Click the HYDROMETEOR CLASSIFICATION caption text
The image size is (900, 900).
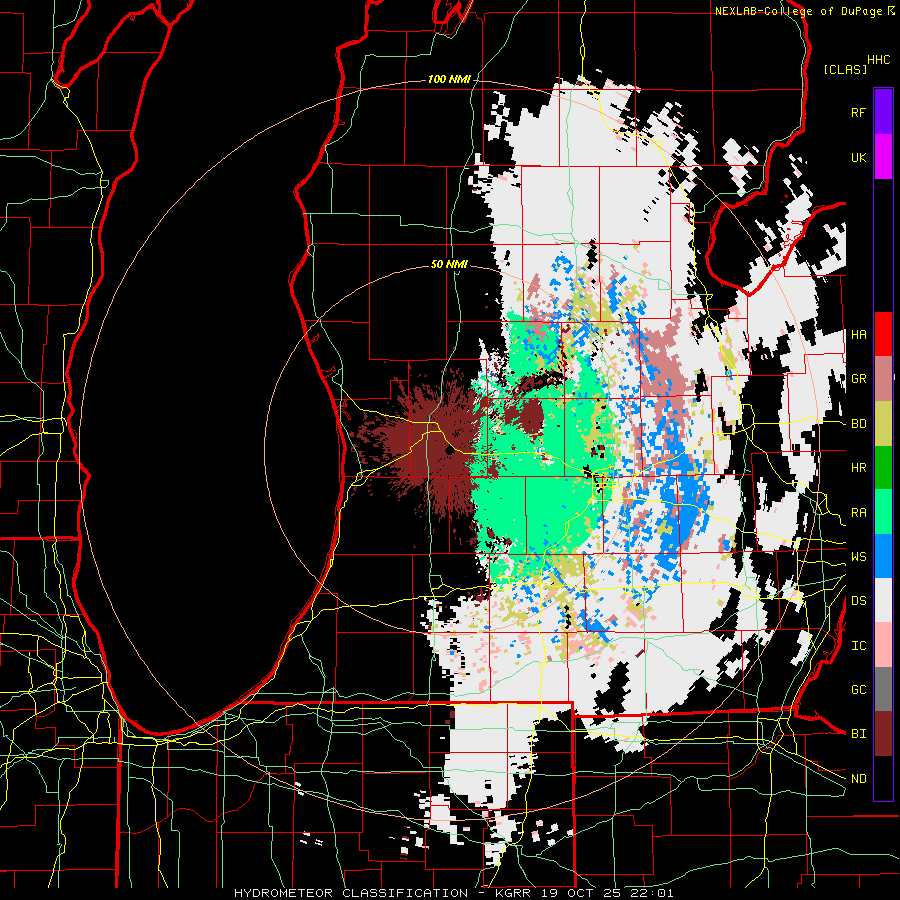pyautogui.click(x=351, y=893)
